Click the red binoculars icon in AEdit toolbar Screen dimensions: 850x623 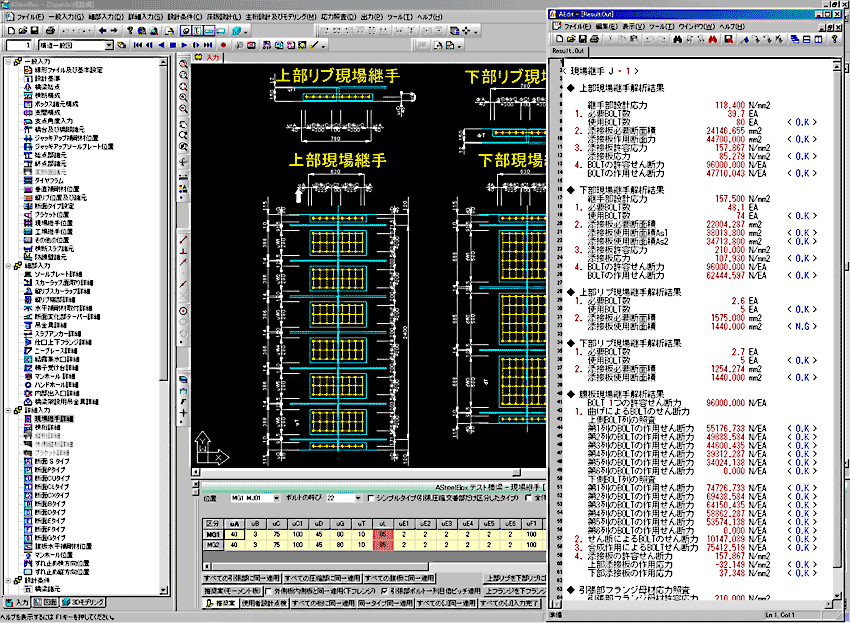(x=712, y=39)
